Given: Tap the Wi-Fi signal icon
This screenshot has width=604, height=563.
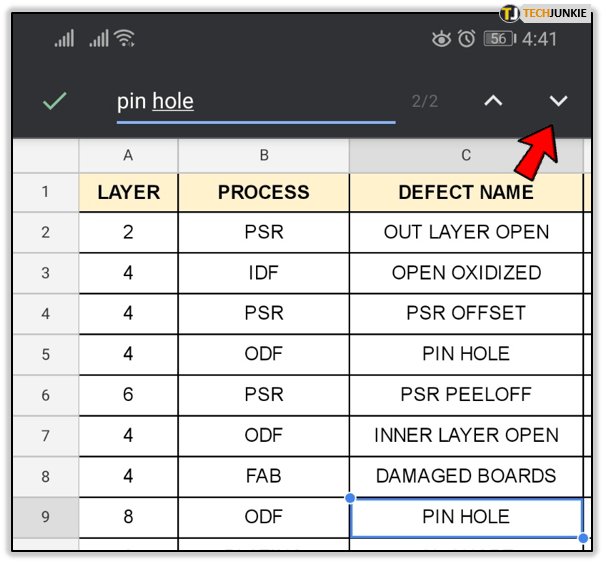Looking at the screenshot, I should pyautogui.click(x=124, y=39).
